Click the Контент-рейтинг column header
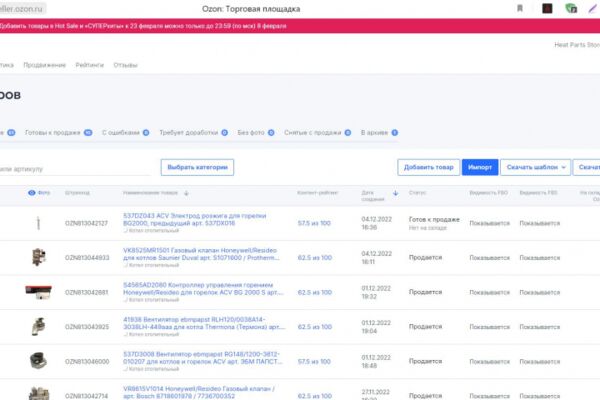This screenshot has height=400, width=600. (317, 193)
